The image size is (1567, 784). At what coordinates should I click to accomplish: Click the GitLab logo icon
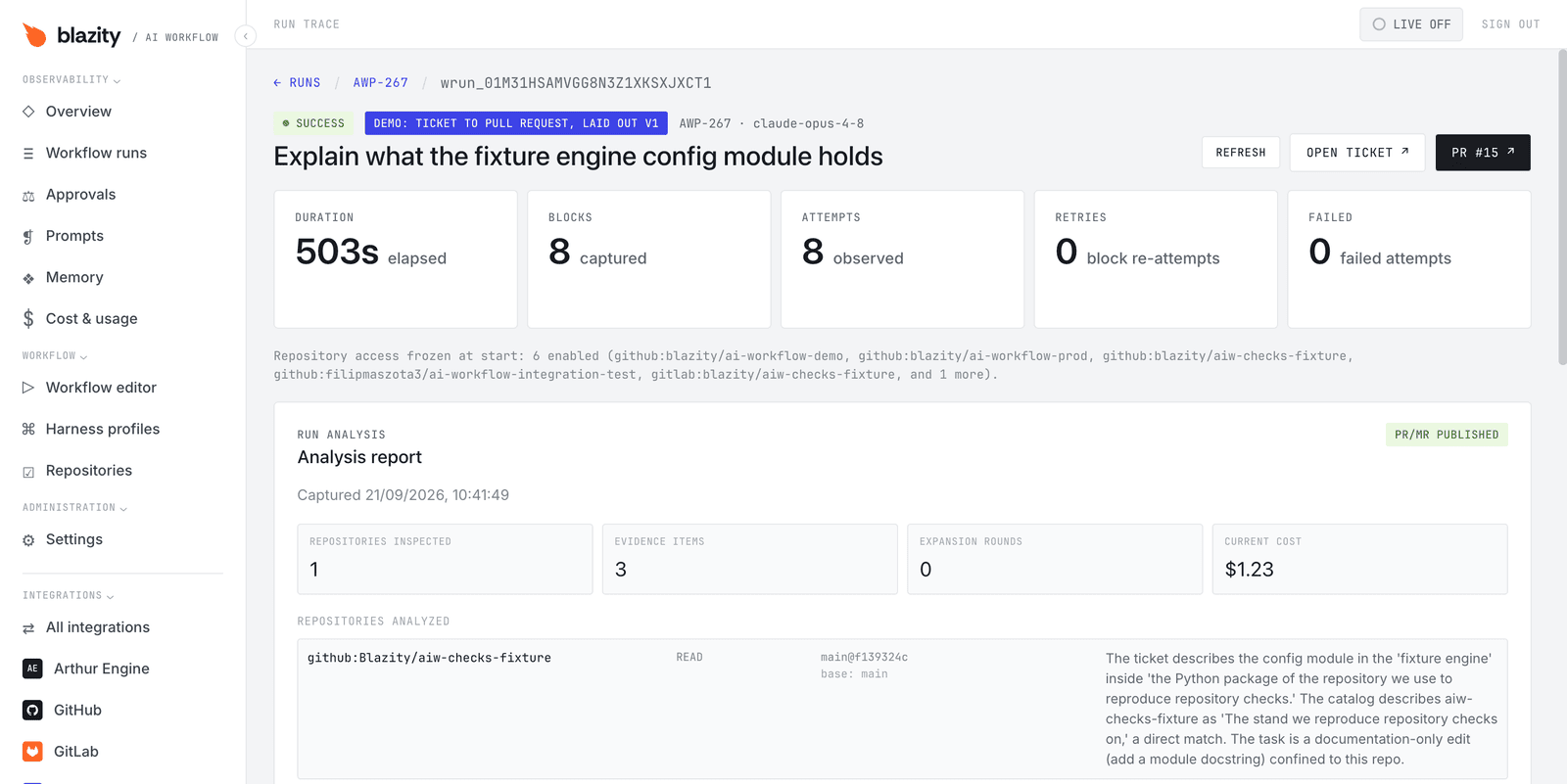[32, 752]
